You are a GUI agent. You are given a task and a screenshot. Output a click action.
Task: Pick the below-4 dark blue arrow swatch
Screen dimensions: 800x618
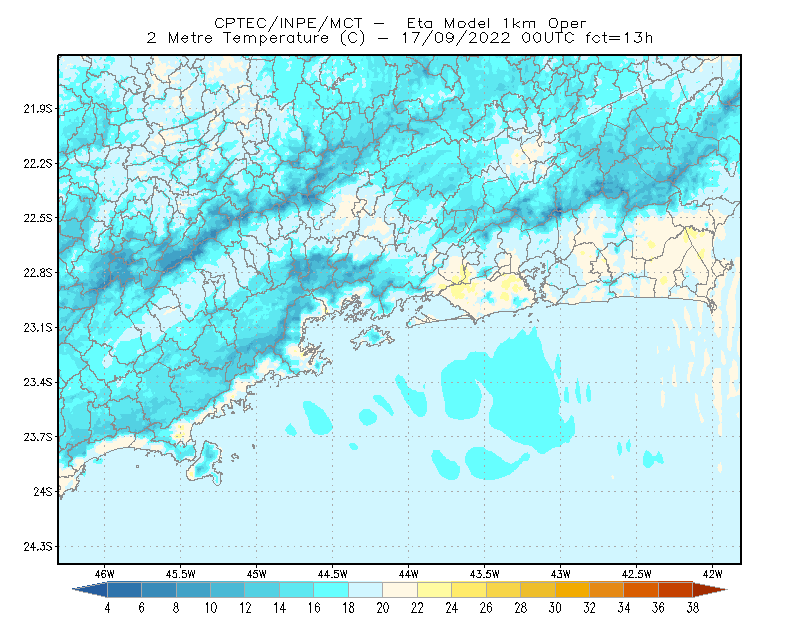tap(90, 590)
